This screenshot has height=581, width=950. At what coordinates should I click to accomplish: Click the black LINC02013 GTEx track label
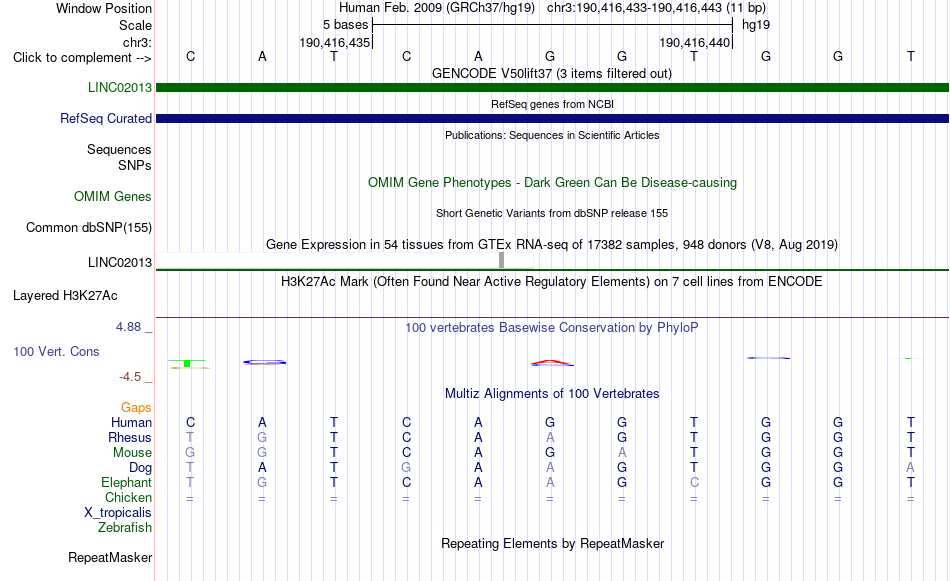(119, 263)
